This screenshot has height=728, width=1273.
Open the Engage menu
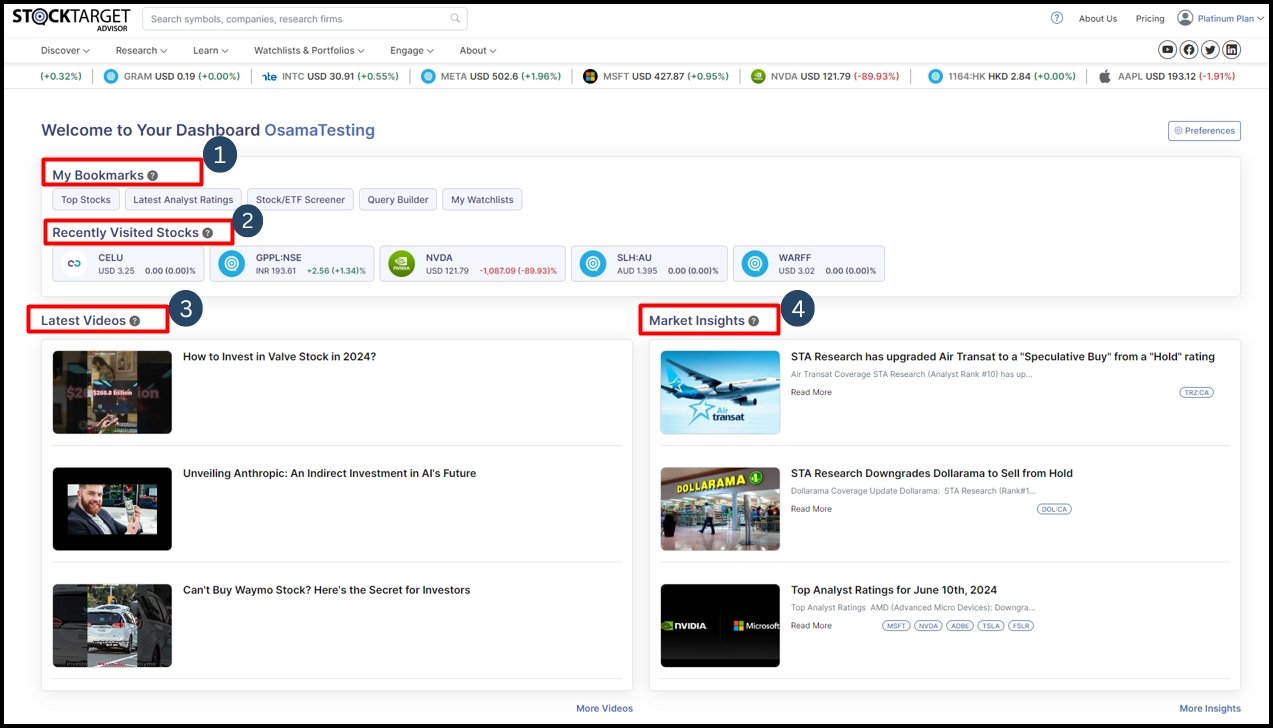[x=411, y=50]
